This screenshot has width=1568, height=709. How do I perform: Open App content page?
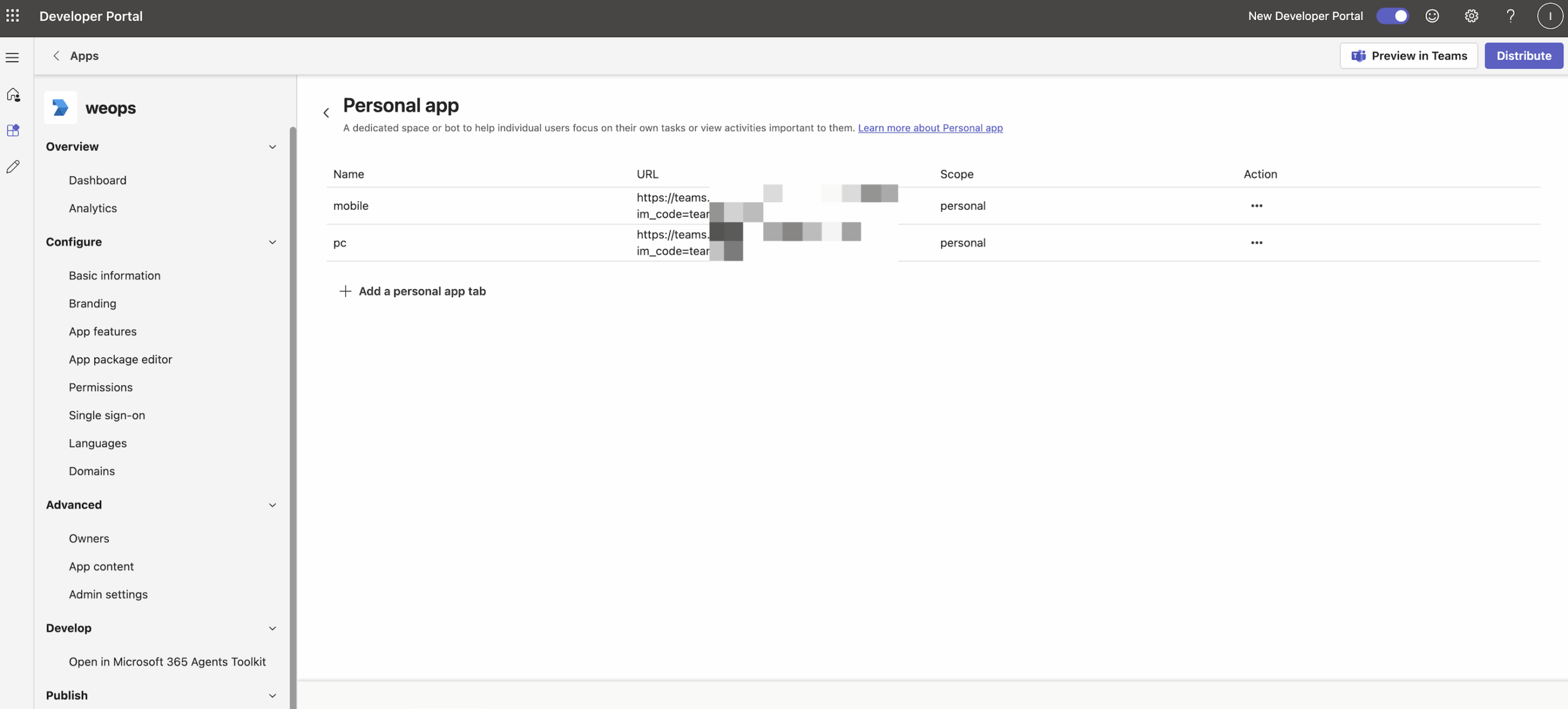(x=101, y=567)
